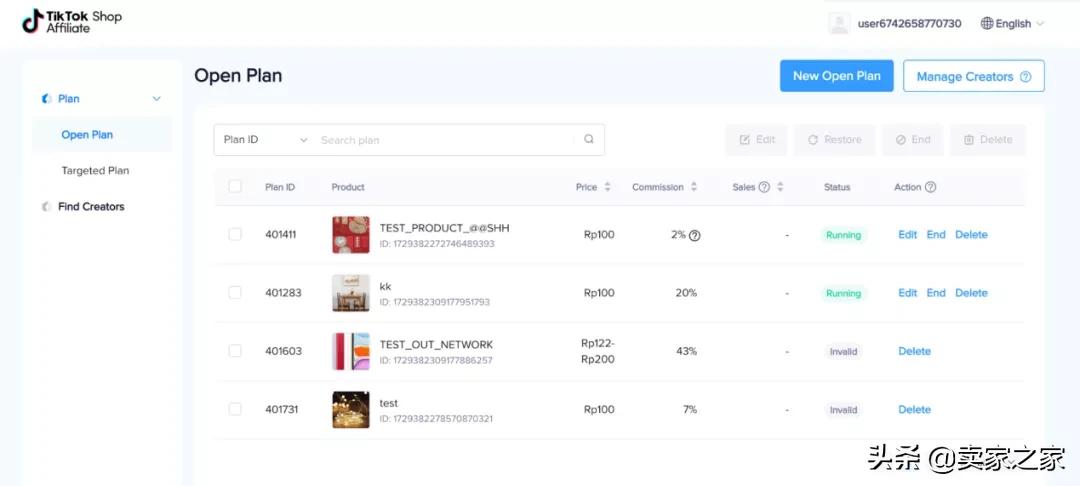Image resolution: width=1080 pixels, height=486 pixels.
Task: Click Running status of plan 401283
Action: click(x=843, y=293)
